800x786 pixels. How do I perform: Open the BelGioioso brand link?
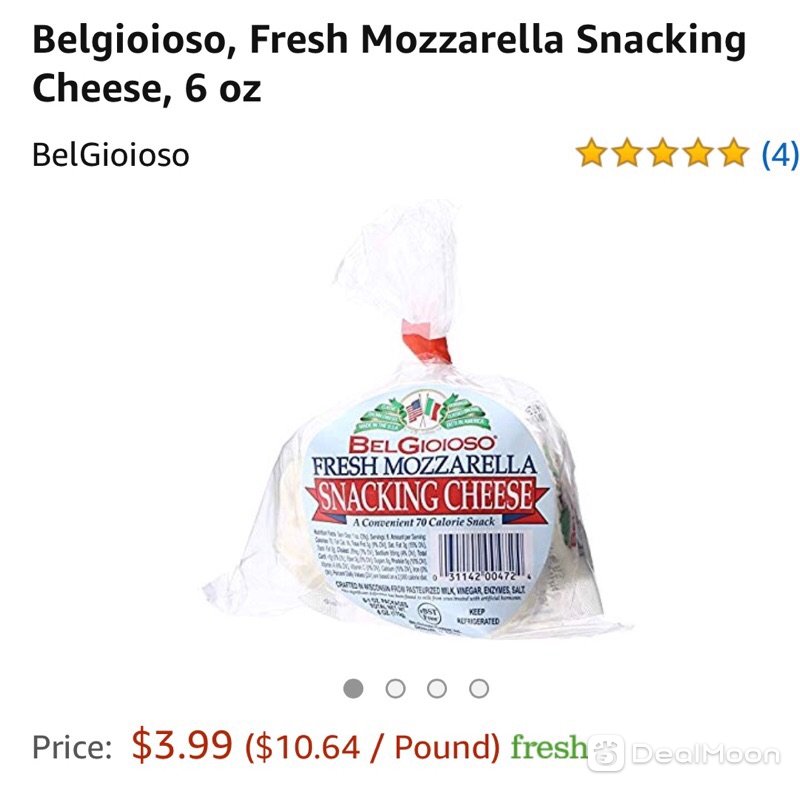pyautogui.click(x=111, y=155)
